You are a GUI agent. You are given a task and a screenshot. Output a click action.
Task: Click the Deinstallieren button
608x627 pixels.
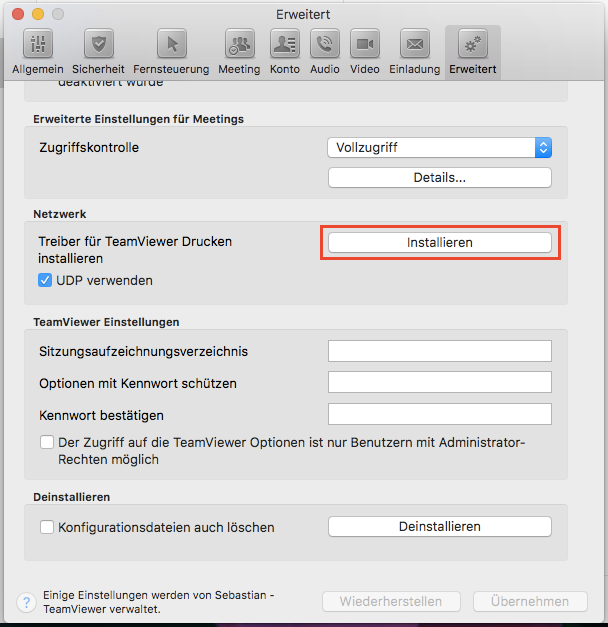point(440,527)
